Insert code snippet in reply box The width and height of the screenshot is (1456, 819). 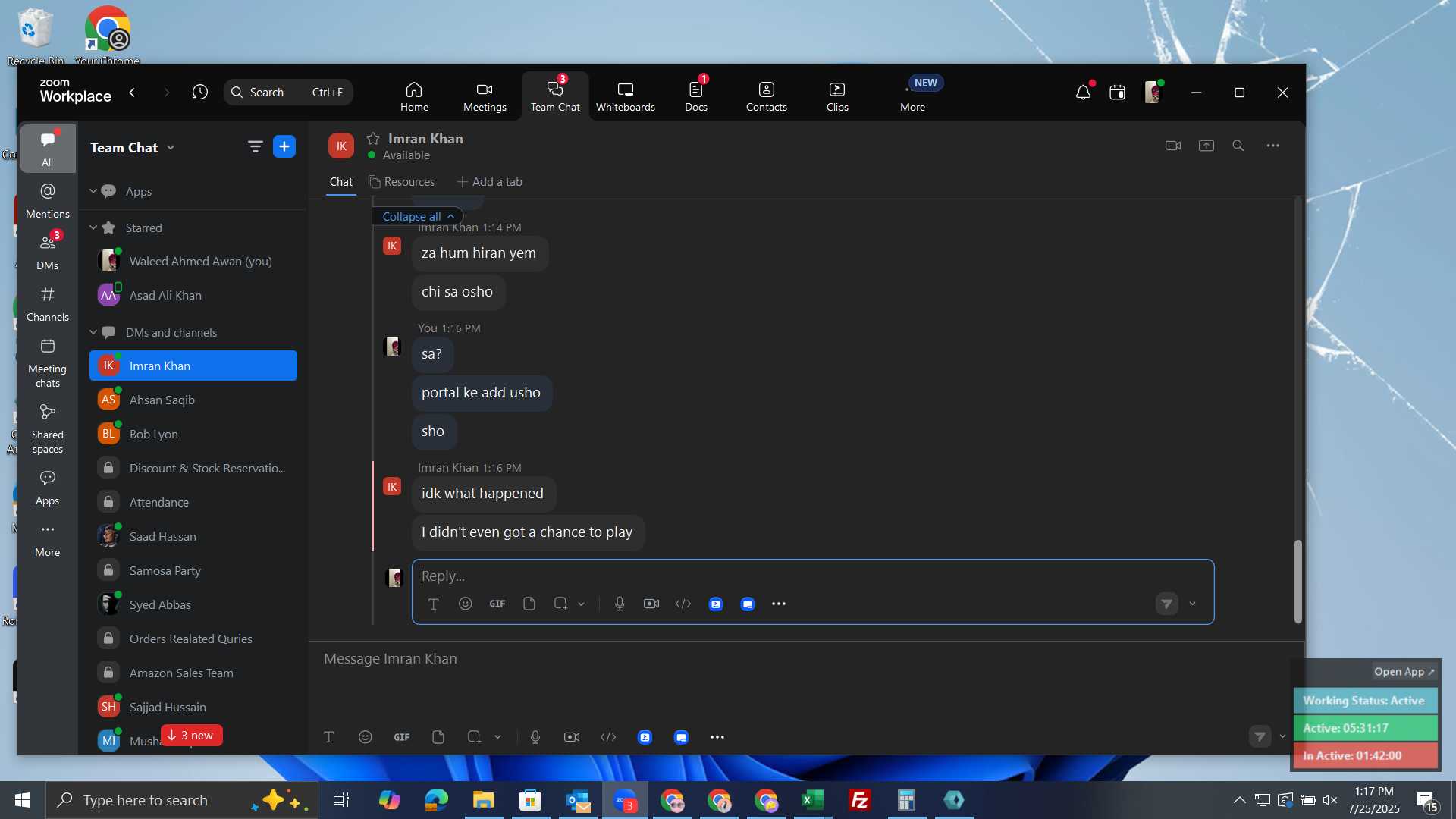pos(683,604)
